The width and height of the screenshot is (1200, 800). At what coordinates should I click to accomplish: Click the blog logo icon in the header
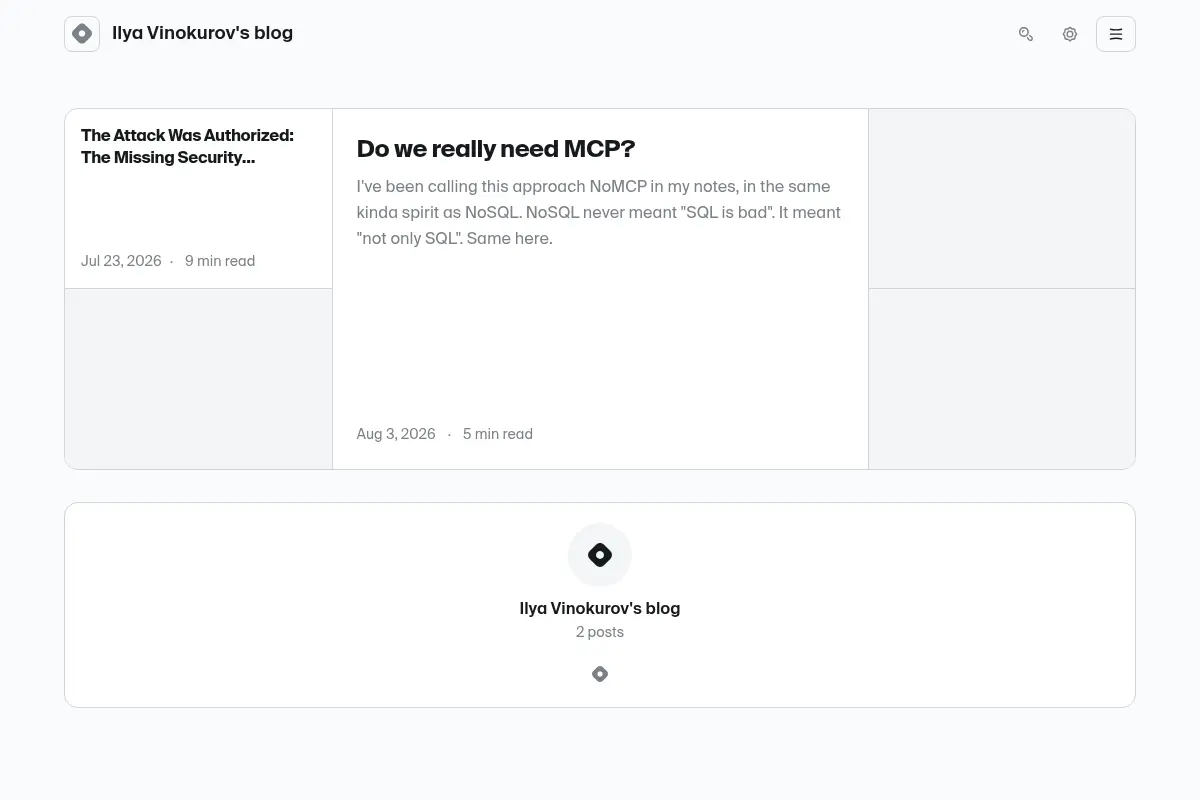pos(82,34)
